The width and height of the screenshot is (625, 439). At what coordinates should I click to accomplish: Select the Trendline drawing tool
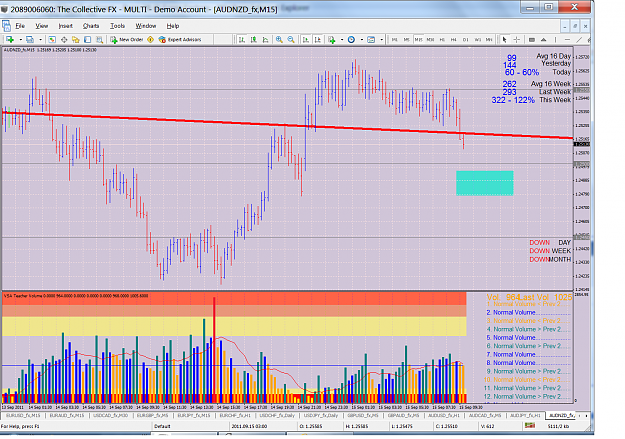pyautogui.click(x=579, y=39)
